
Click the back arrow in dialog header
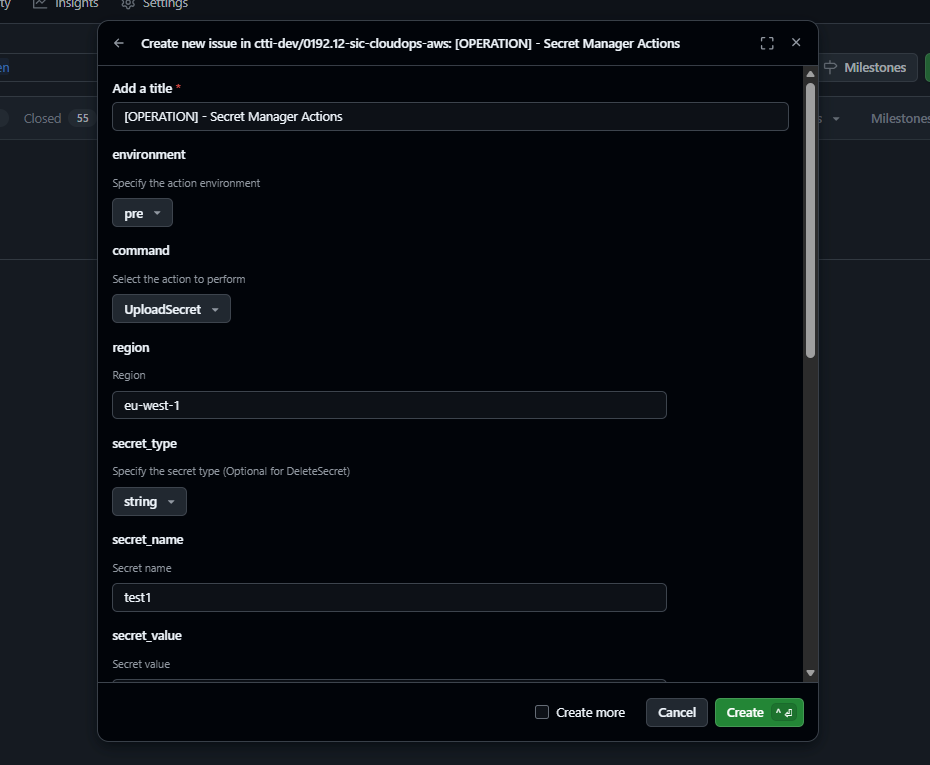119,43
